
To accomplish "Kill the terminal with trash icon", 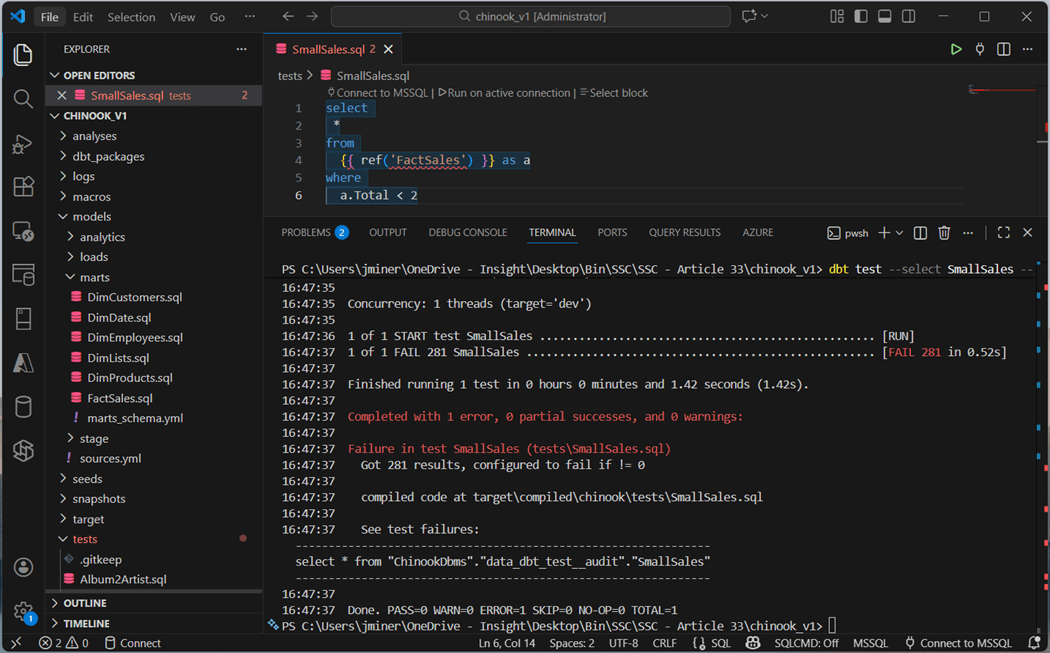I will pos(944,233).
